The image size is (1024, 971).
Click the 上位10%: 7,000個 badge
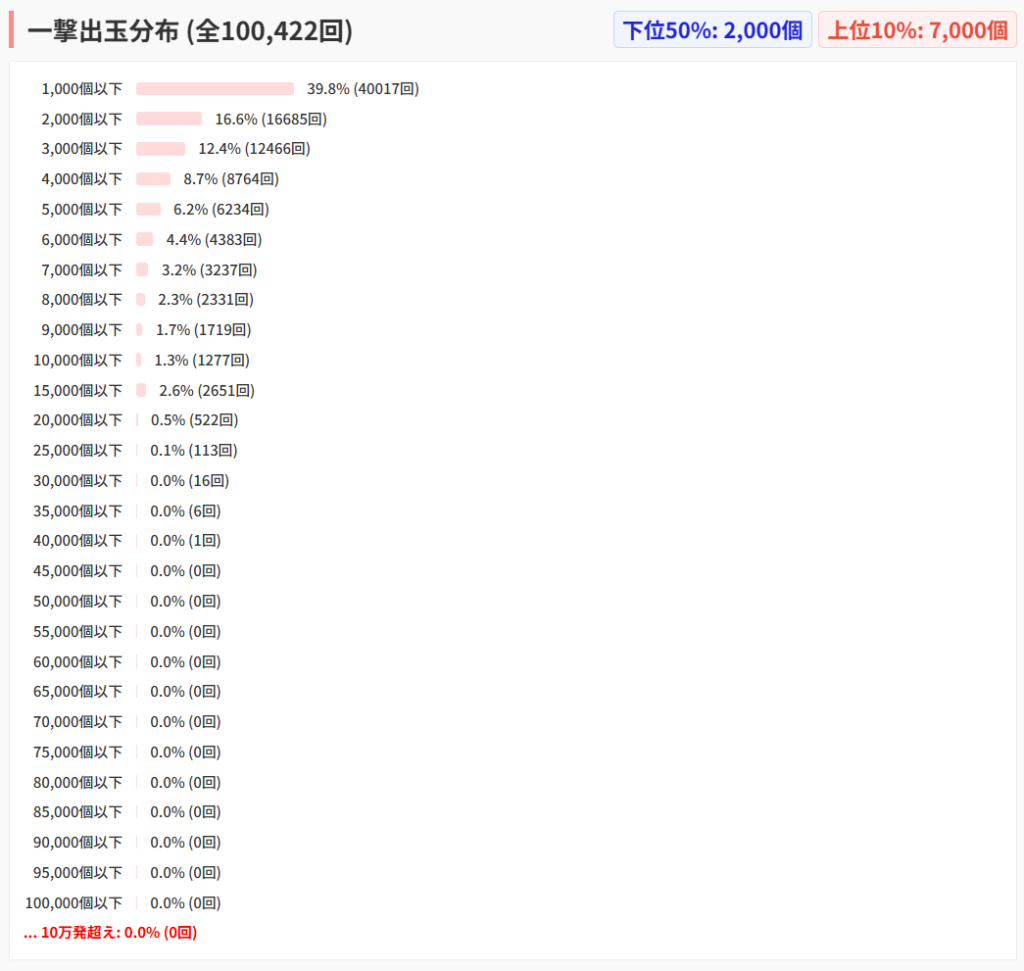coord(917,30)
